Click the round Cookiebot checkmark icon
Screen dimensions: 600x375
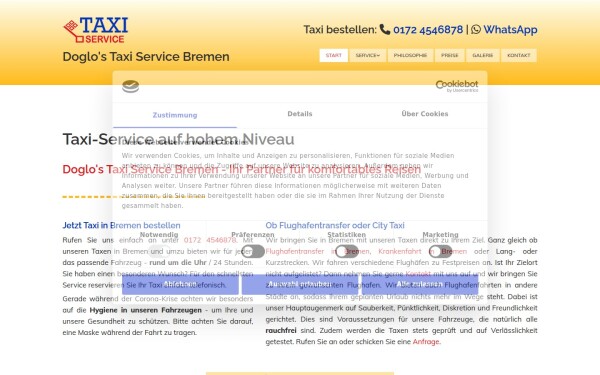coord(130,86)
